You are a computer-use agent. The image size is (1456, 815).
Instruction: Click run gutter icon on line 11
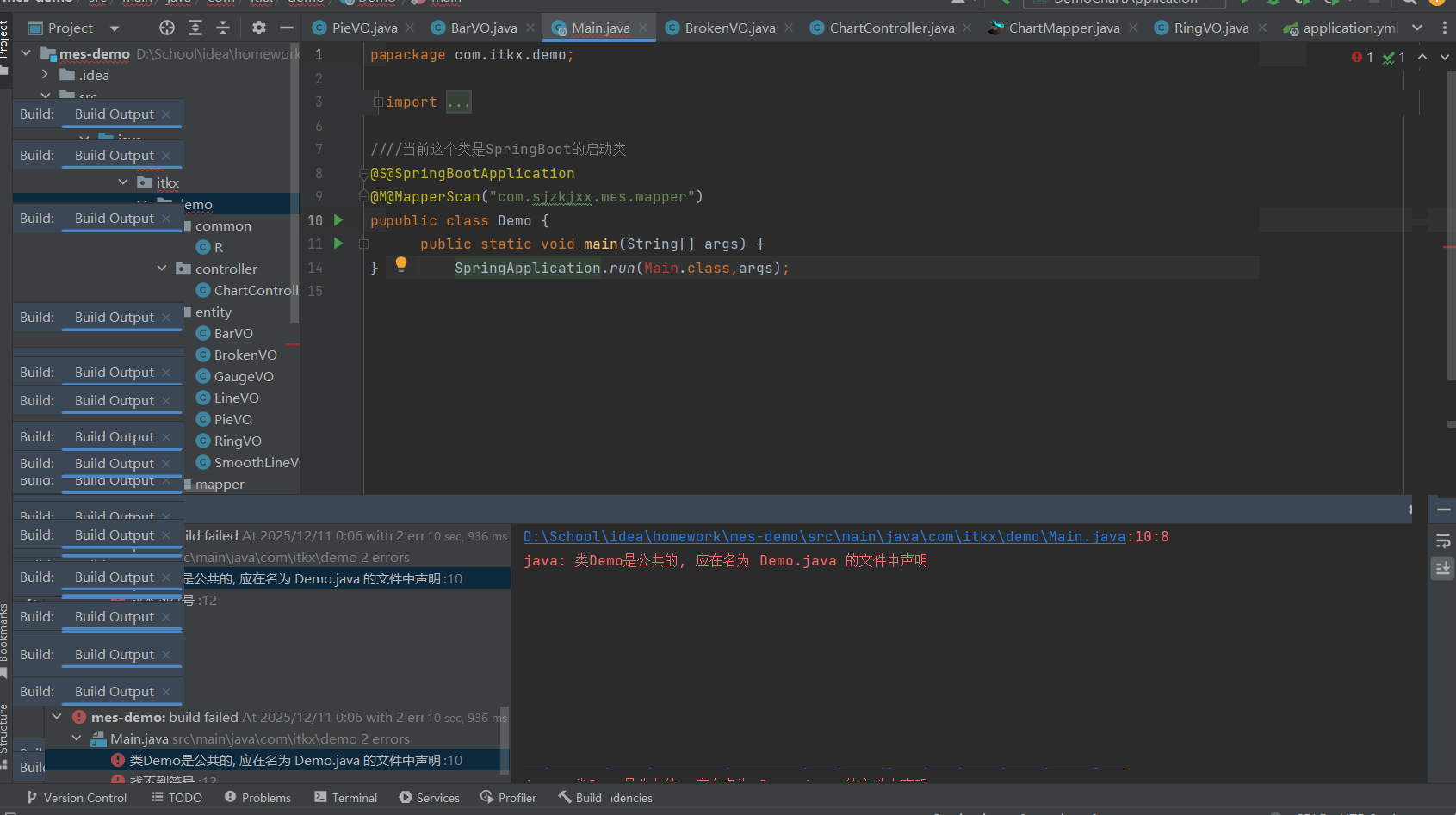click(338, 244)
